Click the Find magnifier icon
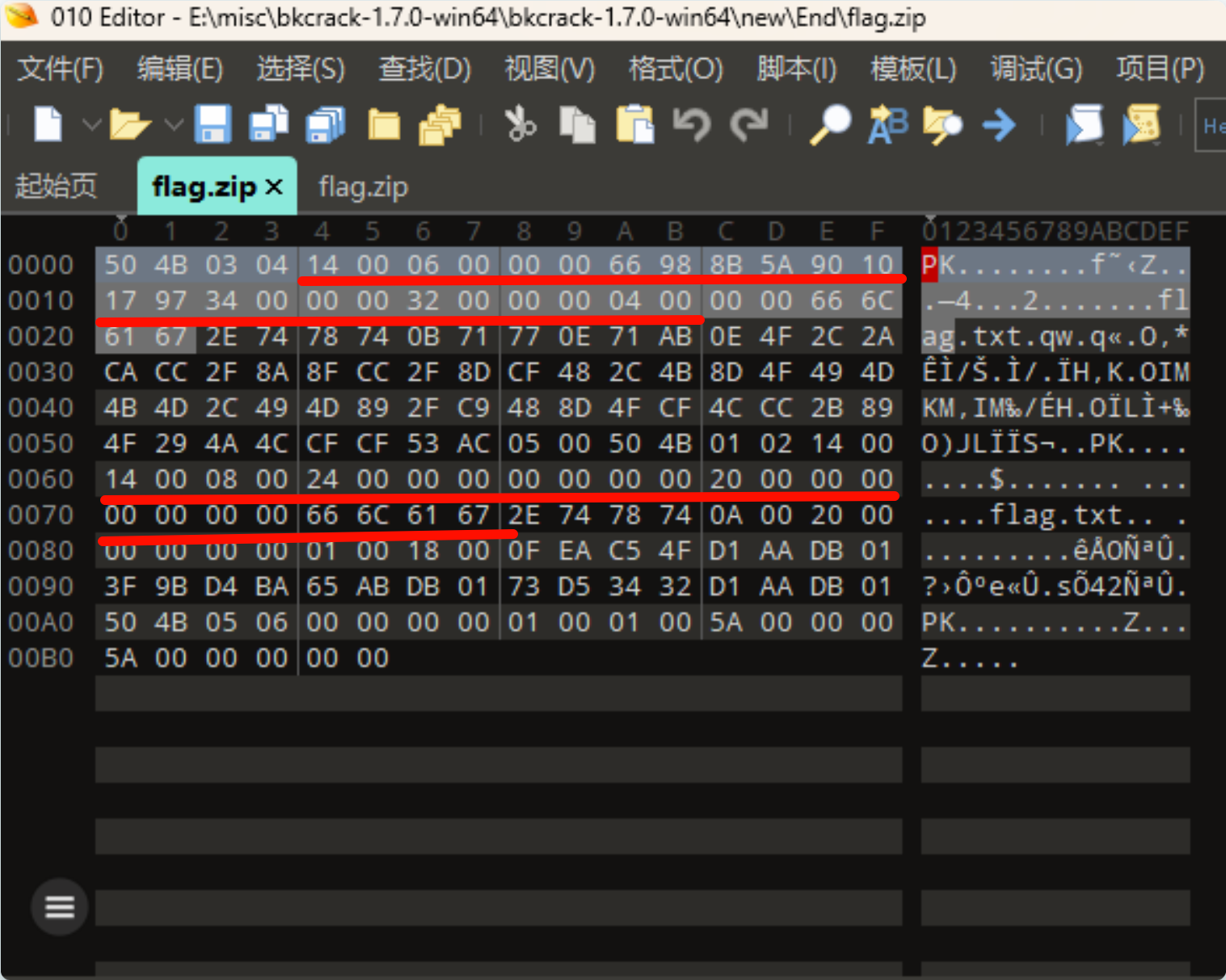Image resolution: width=1226 pixels, height=980 pixels. click(830, 124)
